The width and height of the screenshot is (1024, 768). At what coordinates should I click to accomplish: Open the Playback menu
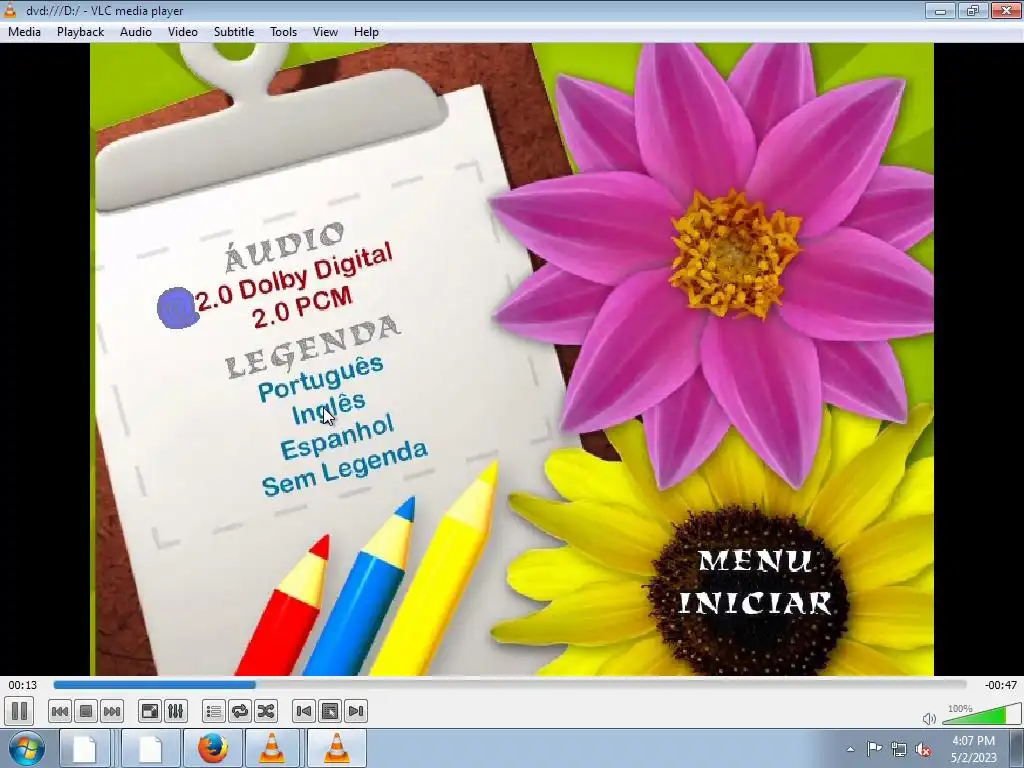click(x=80, y=32)
